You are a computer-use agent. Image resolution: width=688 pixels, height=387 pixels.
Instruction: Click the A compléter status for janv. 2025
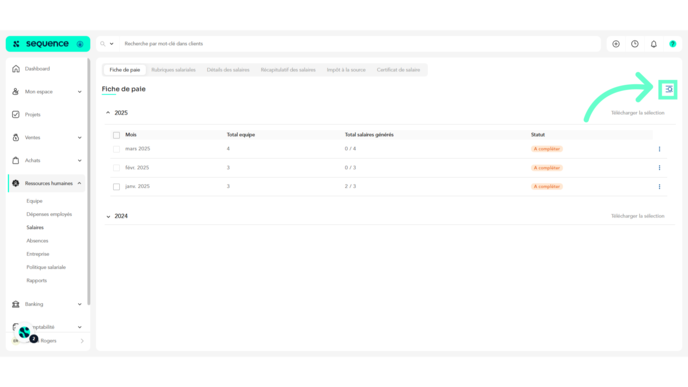[x=547, y=186]
